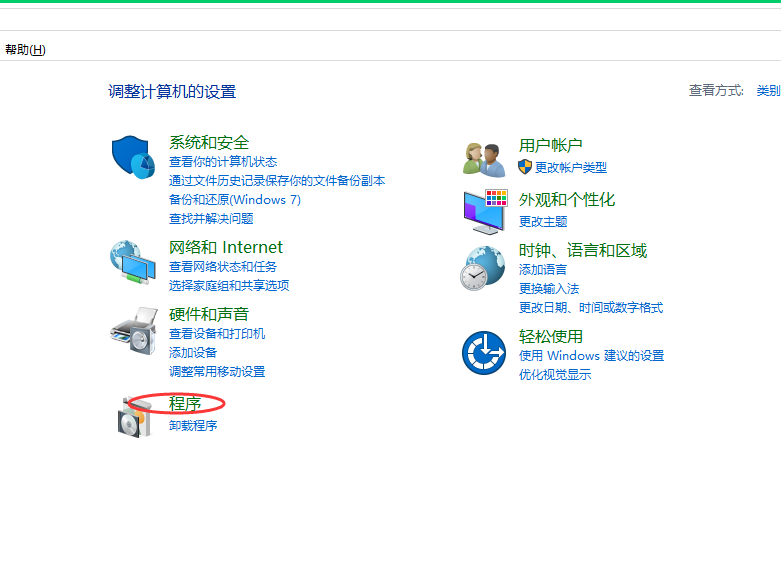This screenshot has height=561, width=781.
Task: Open the 用户帐户 people icon
Action: click(484, 159)
